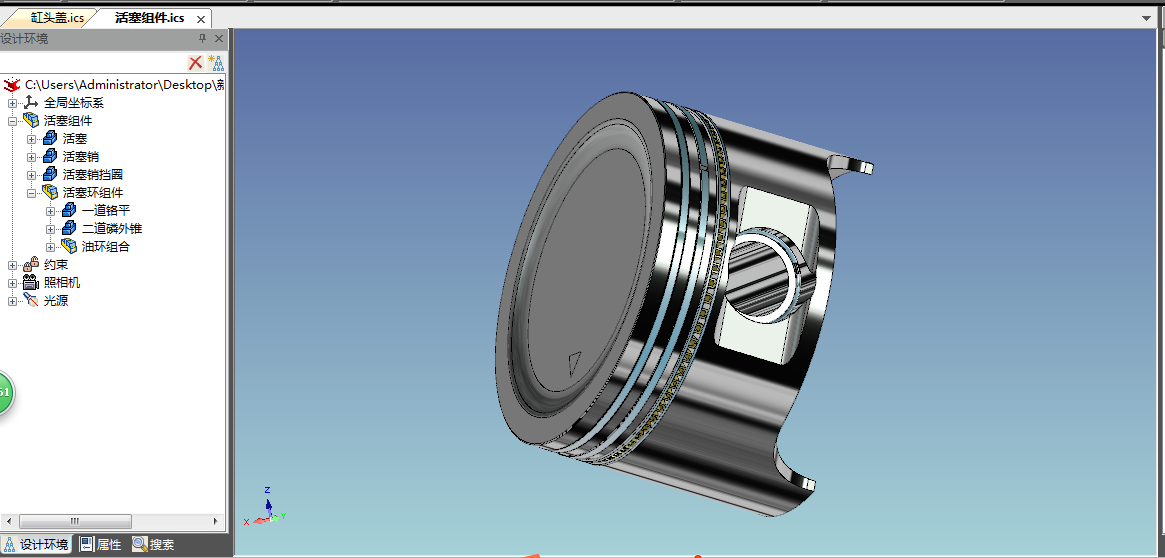The image size is (1165, 558).
Task: Click the tree structure icon with star
Action: 215,62
